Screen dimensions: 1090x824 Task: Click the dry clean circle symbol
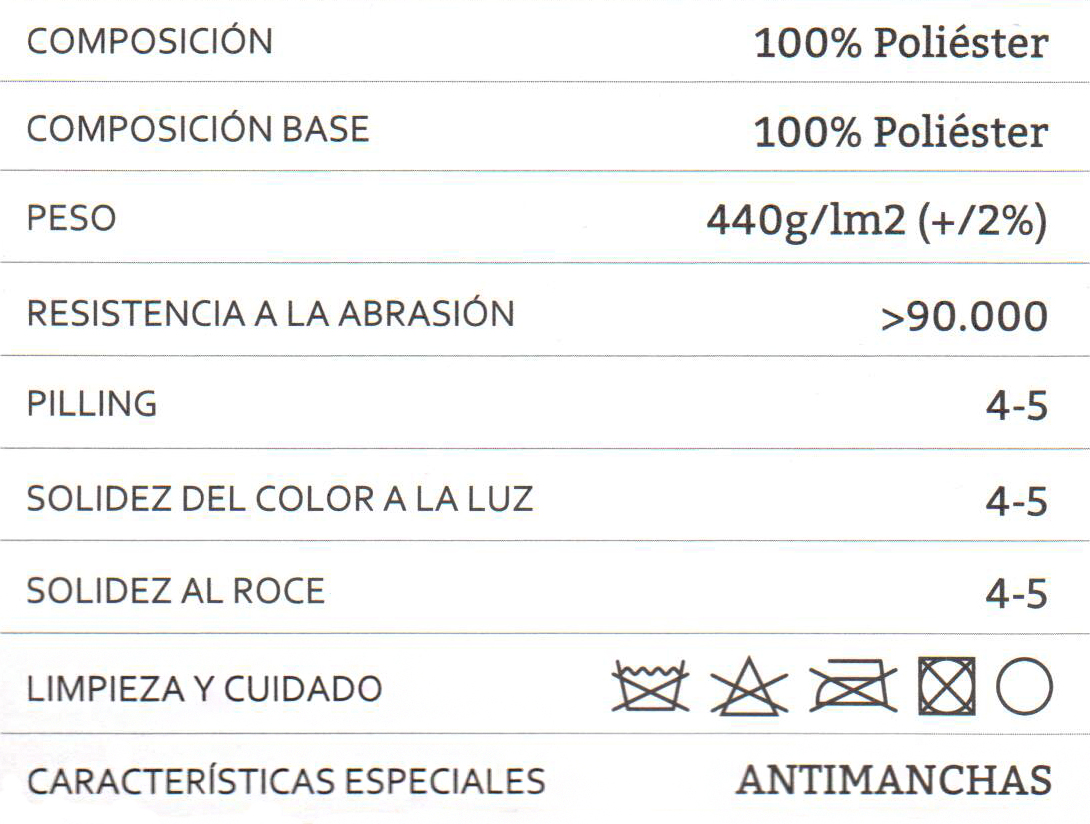(1024, 686)
